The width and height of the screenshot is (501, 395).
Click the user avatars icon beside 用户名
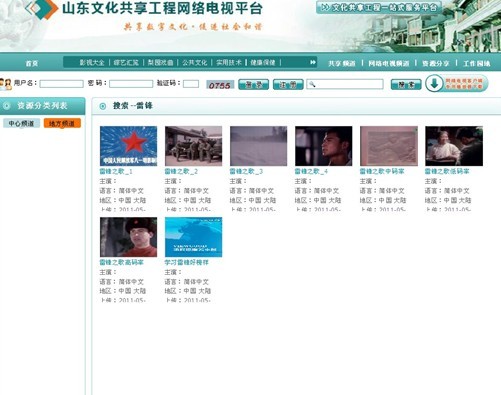pyautogui.click(x=6, y=84)
